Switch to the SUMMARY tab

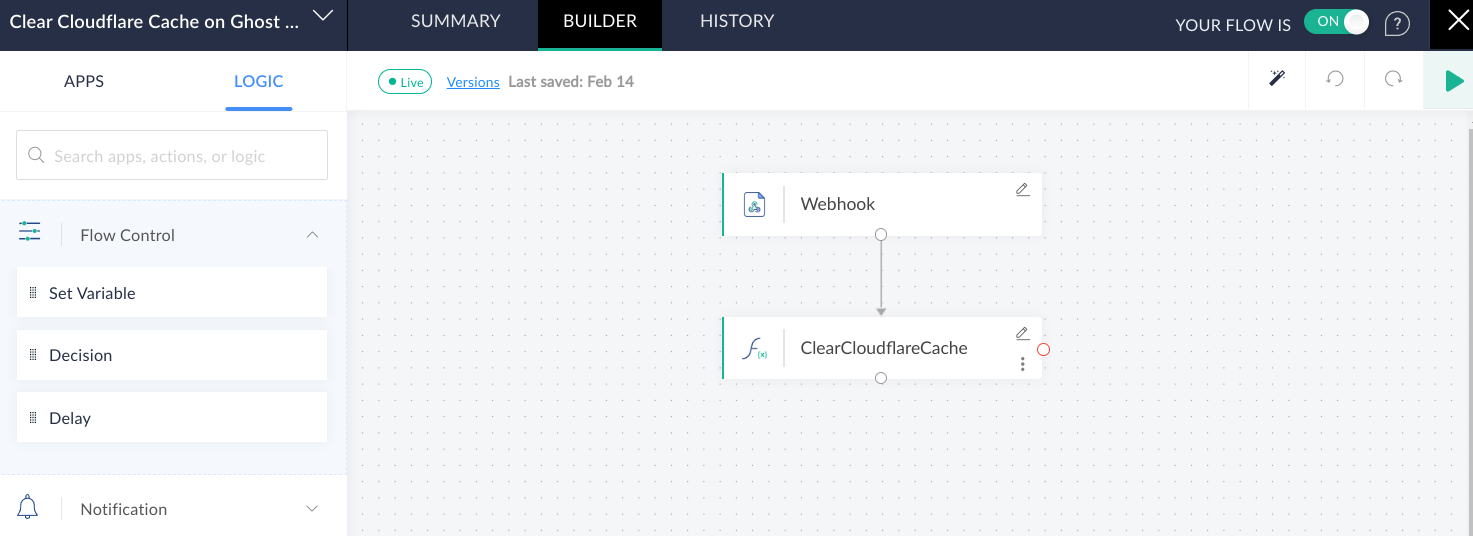(455, 21)
